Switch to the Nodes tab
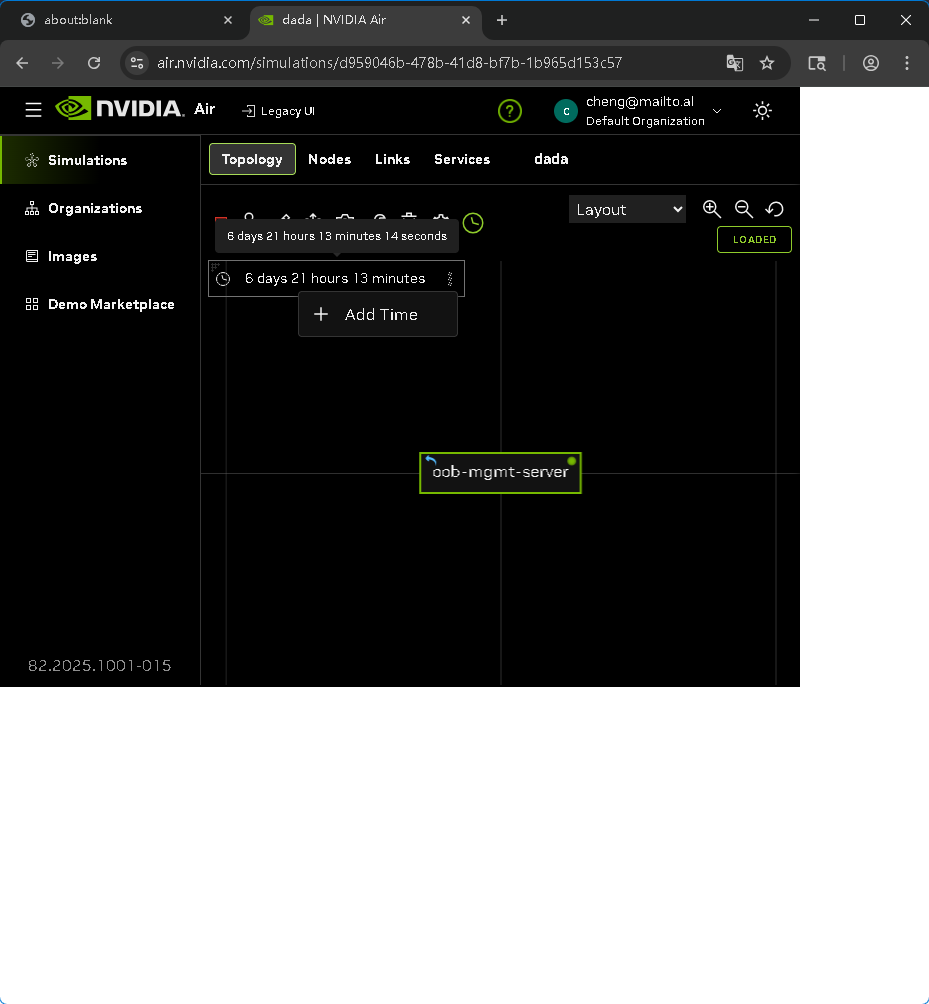 (329, 159)
